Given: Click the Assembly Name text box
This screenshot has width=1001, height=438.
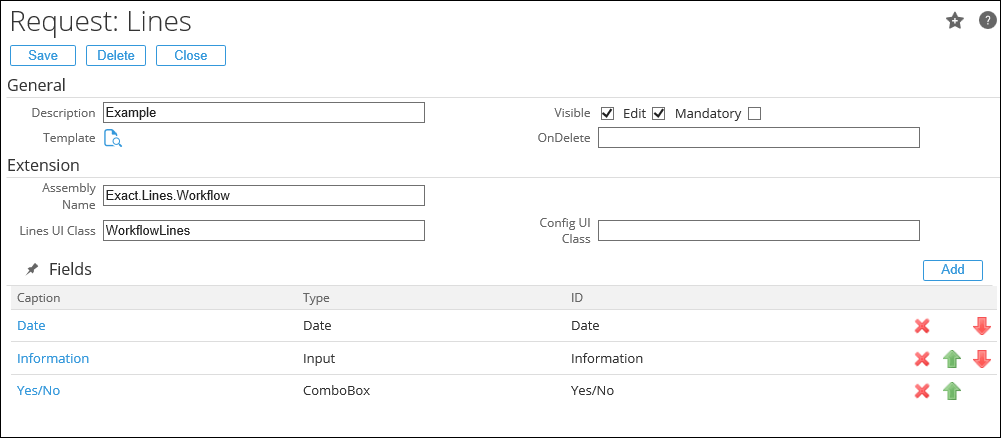Looking at the screenshot, I should pos(264,196).
